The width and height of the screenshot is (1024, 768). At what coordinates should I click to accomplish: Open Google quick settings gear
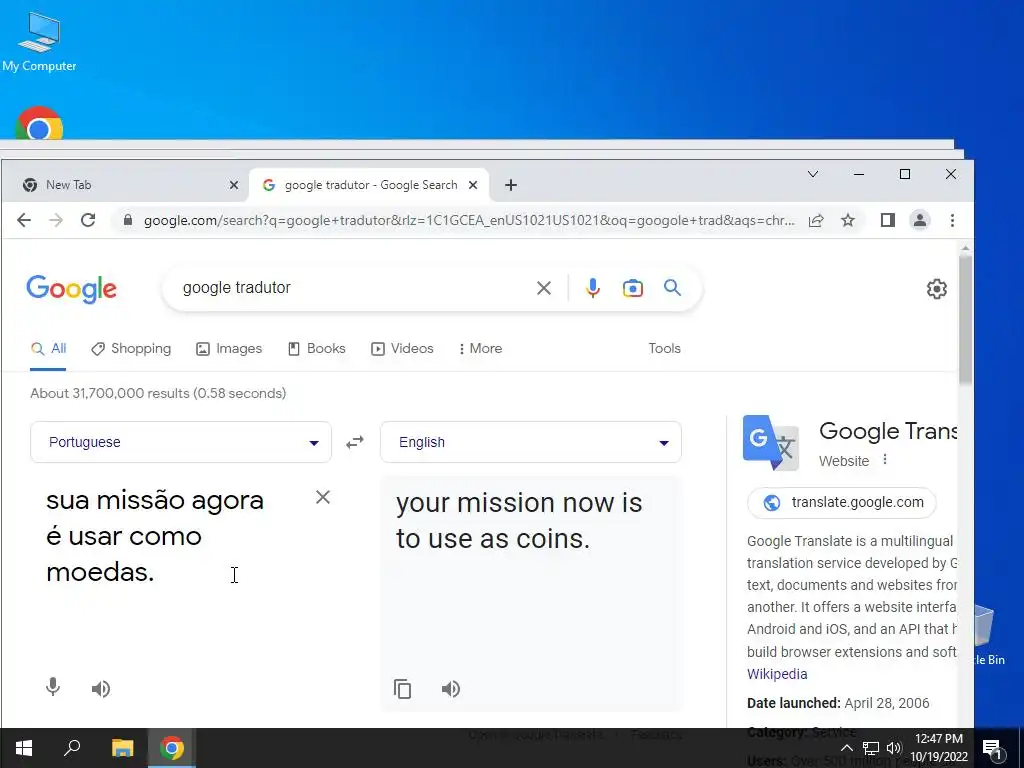point(936,289)
